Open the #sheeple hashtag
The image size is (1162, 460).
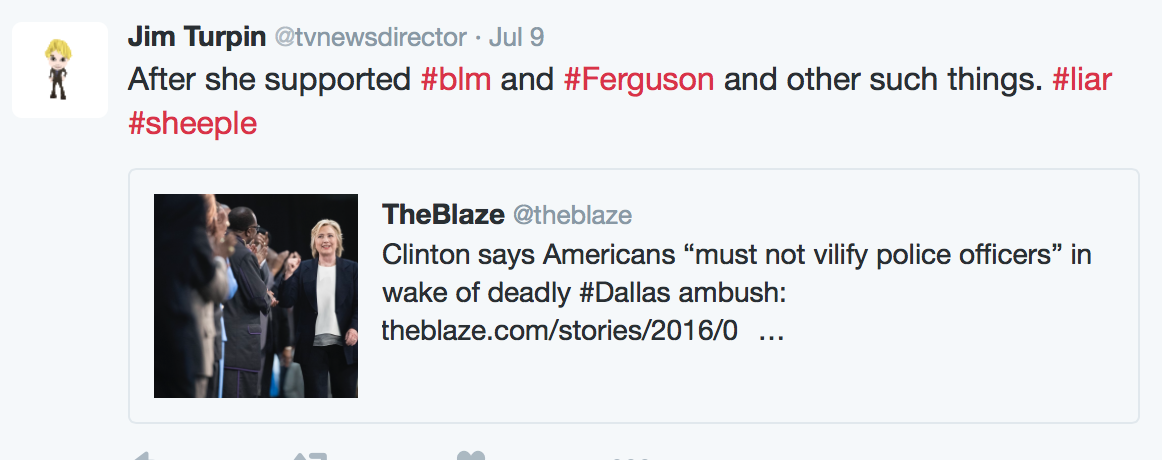[193, 123]
